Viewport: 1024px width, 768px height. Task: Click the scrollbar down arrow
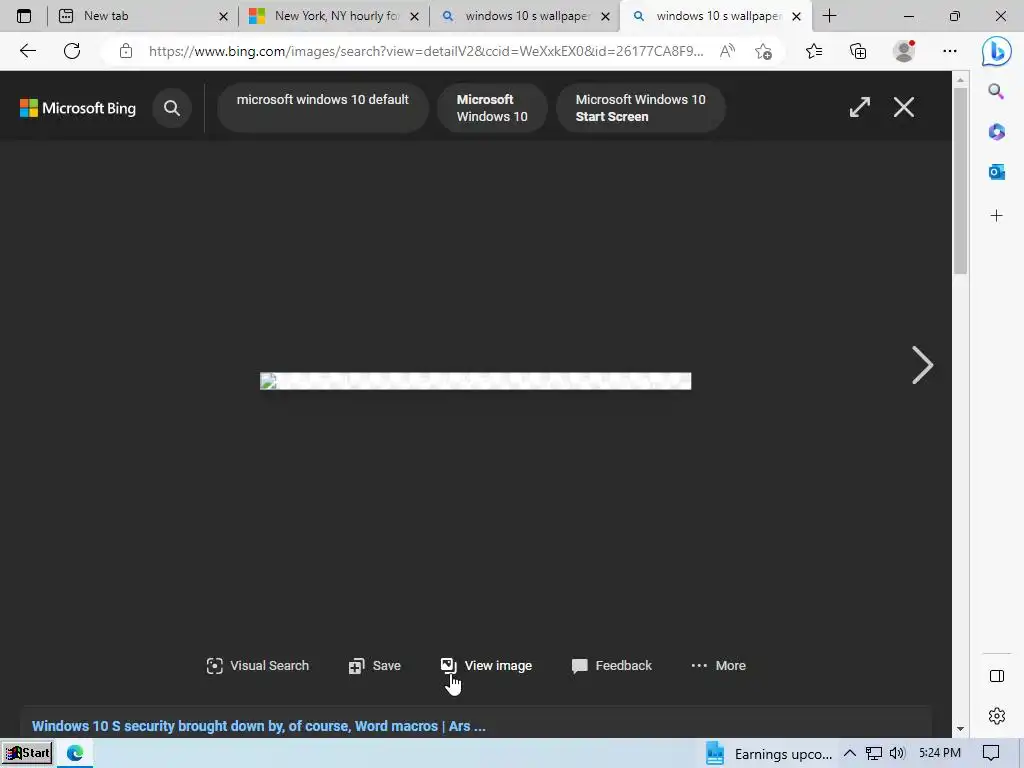pyautogui.click(x=960, y=728)
